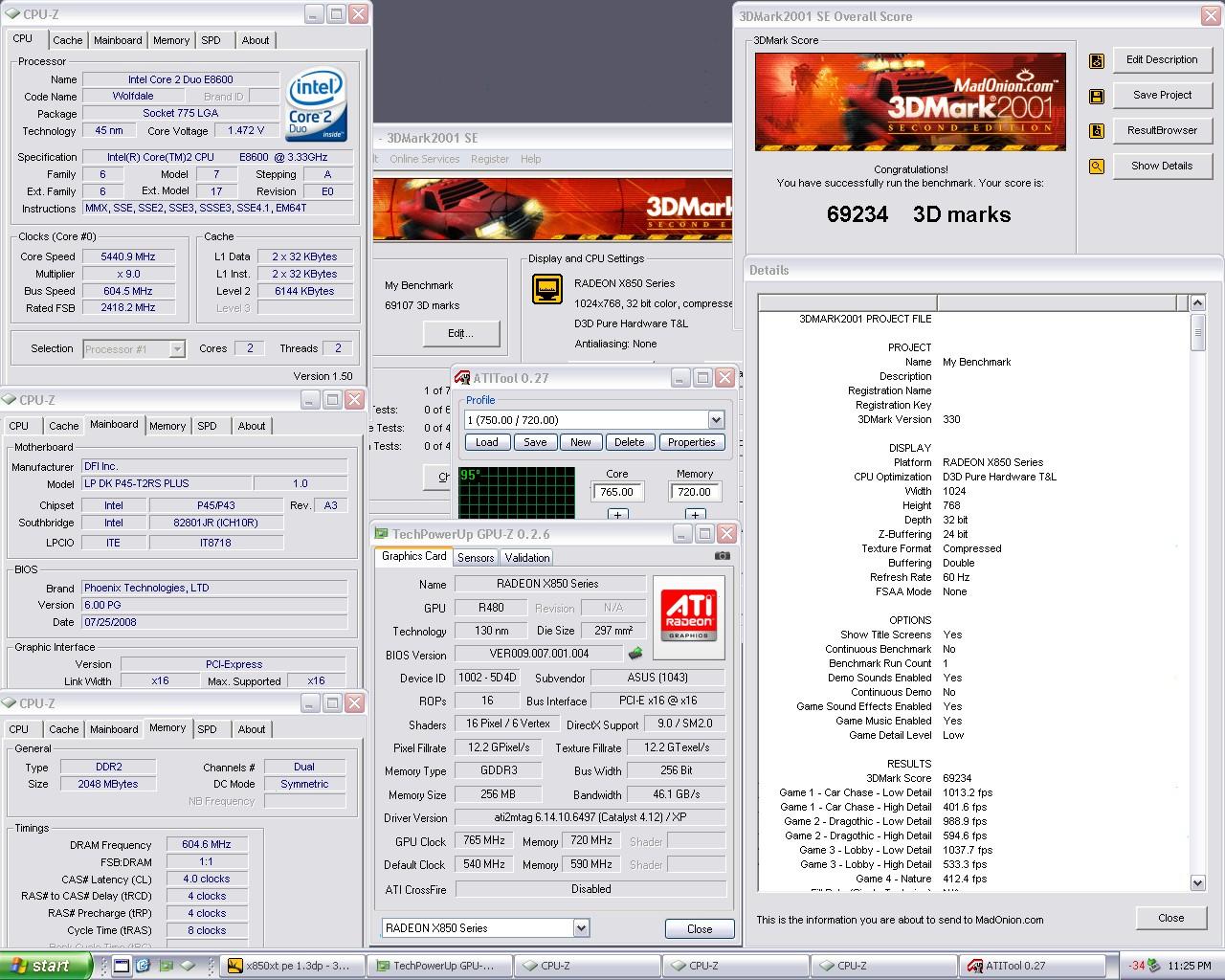Click the save BIOS icon in GPU-Z
The width and height of the screenshot is (1225, 980).
click(635, 654)
